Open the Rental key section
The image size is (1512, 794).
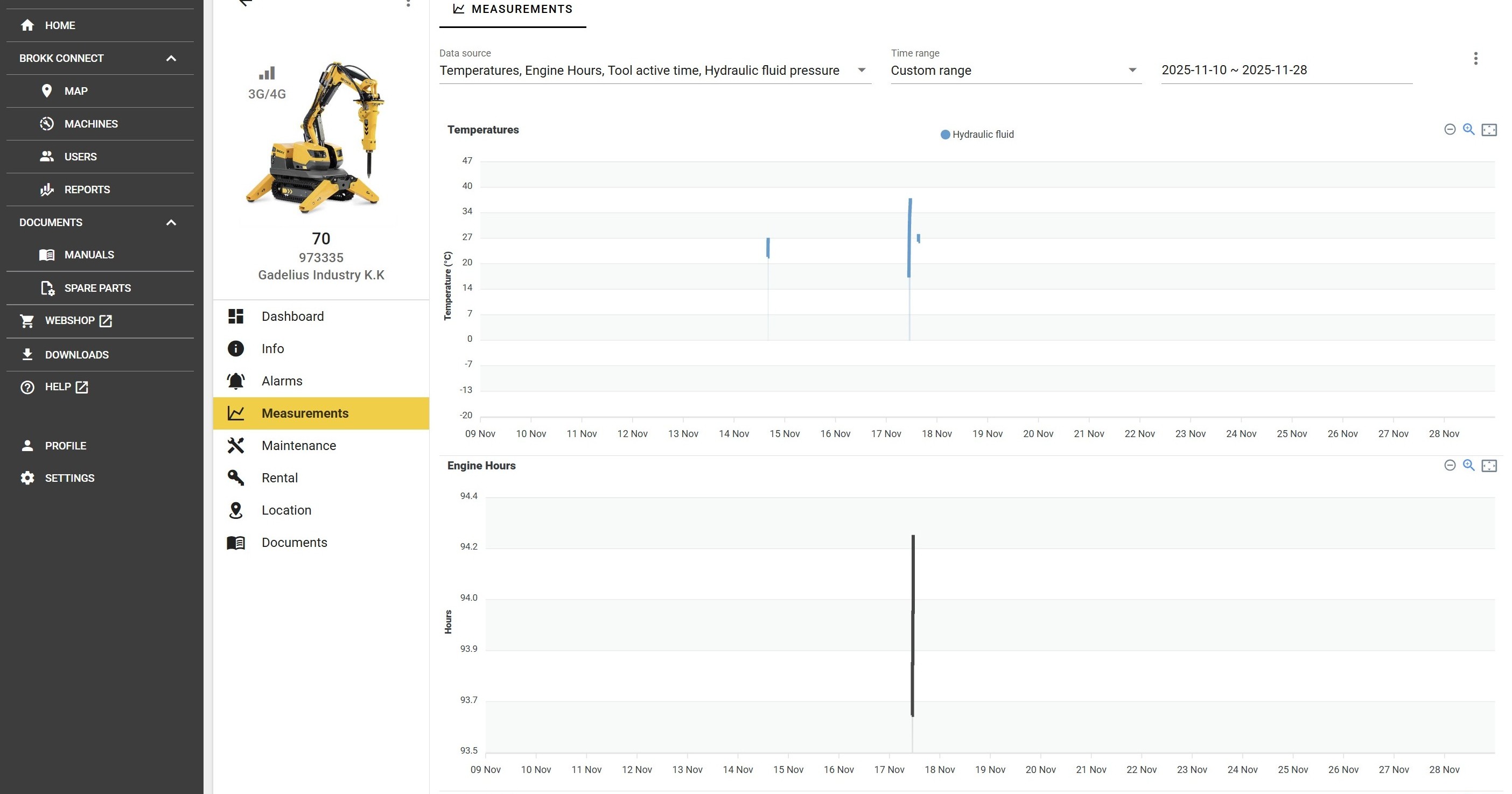279,477
